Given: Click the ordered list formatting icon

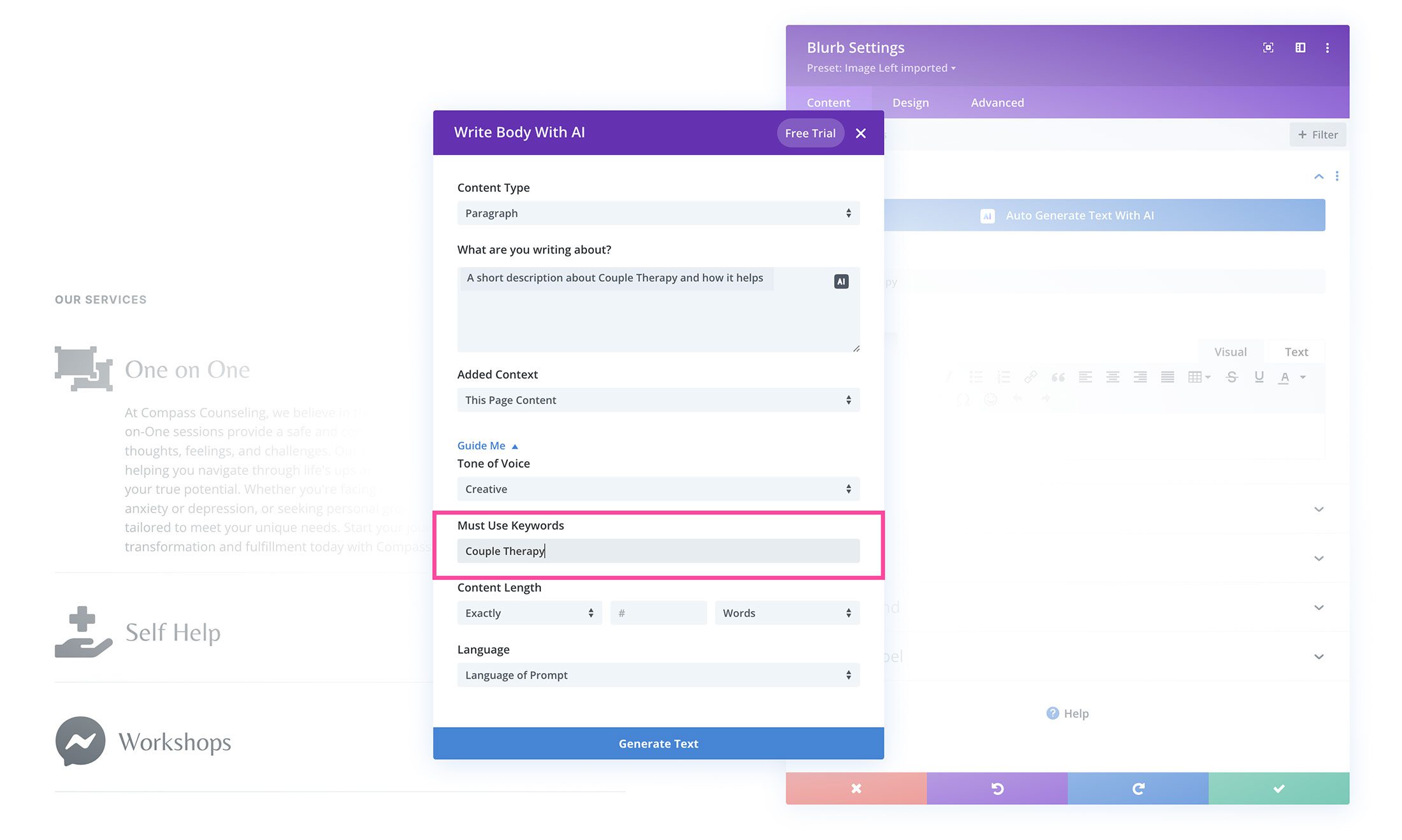Looking at the screenshot, I should point(1003,376).
